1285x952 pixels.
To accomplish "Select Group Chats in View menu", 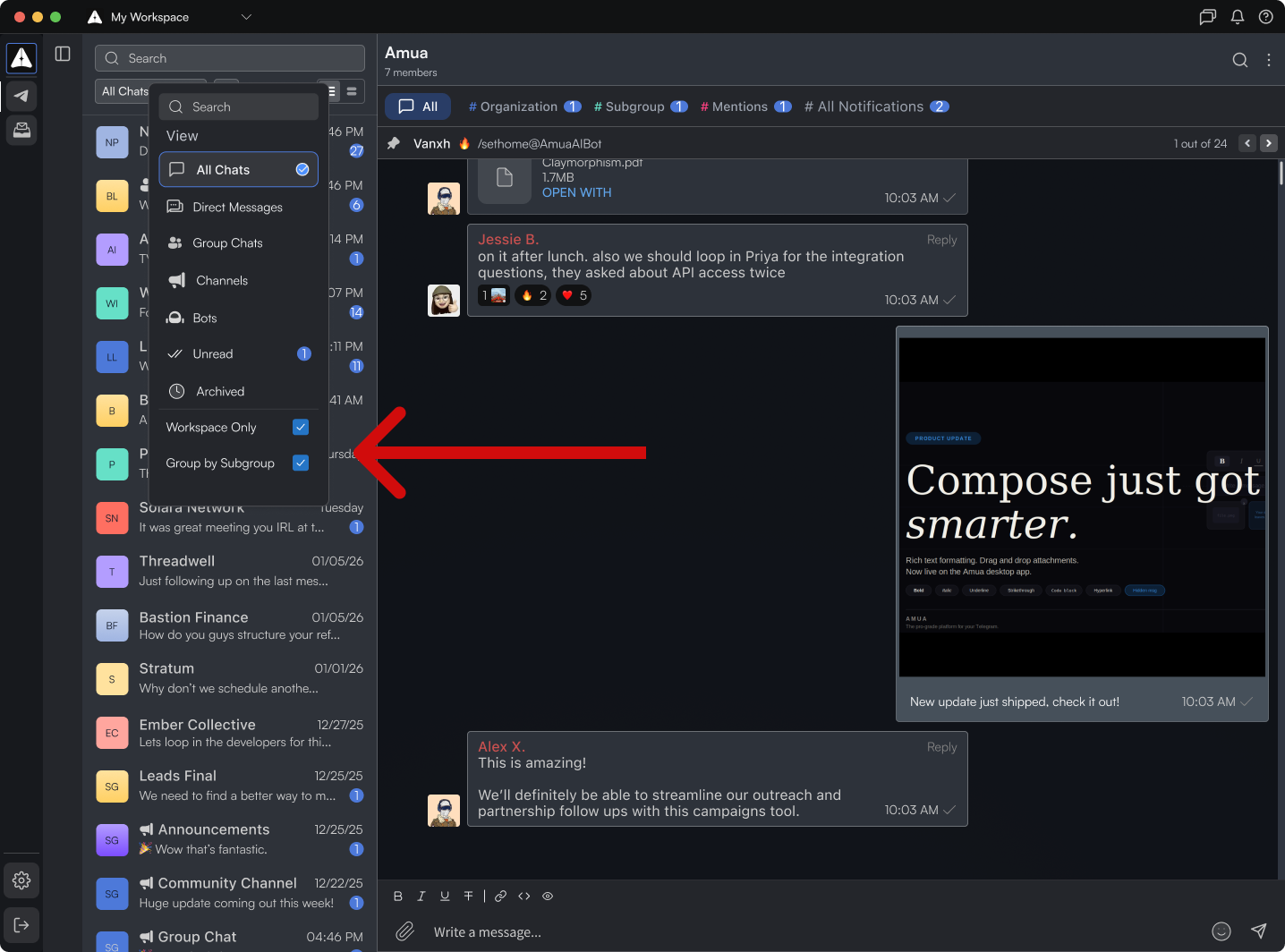I will tap(239, 242).
